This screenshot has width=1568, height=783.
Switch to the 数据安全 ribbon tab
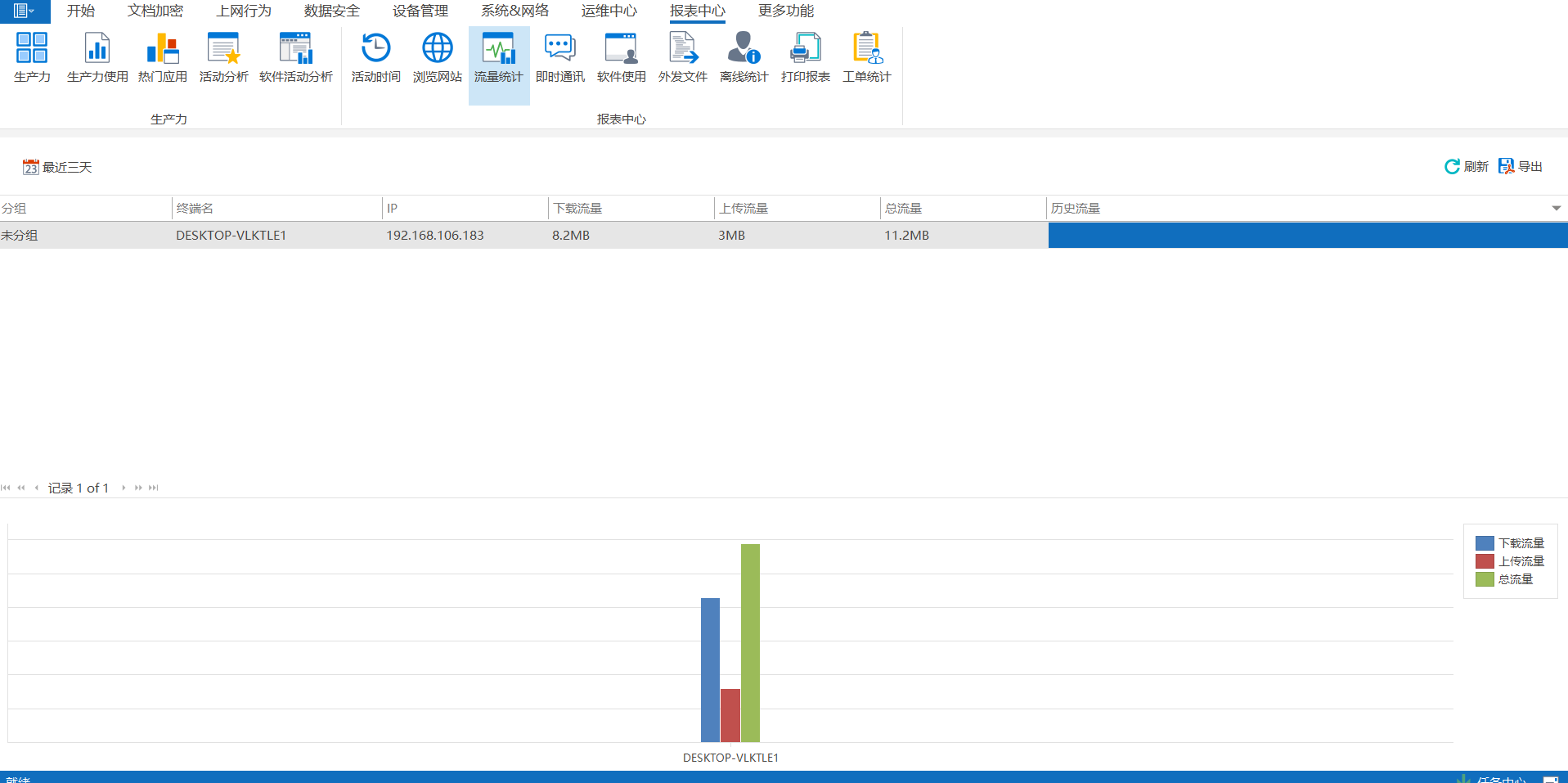[x=331, y=11]
